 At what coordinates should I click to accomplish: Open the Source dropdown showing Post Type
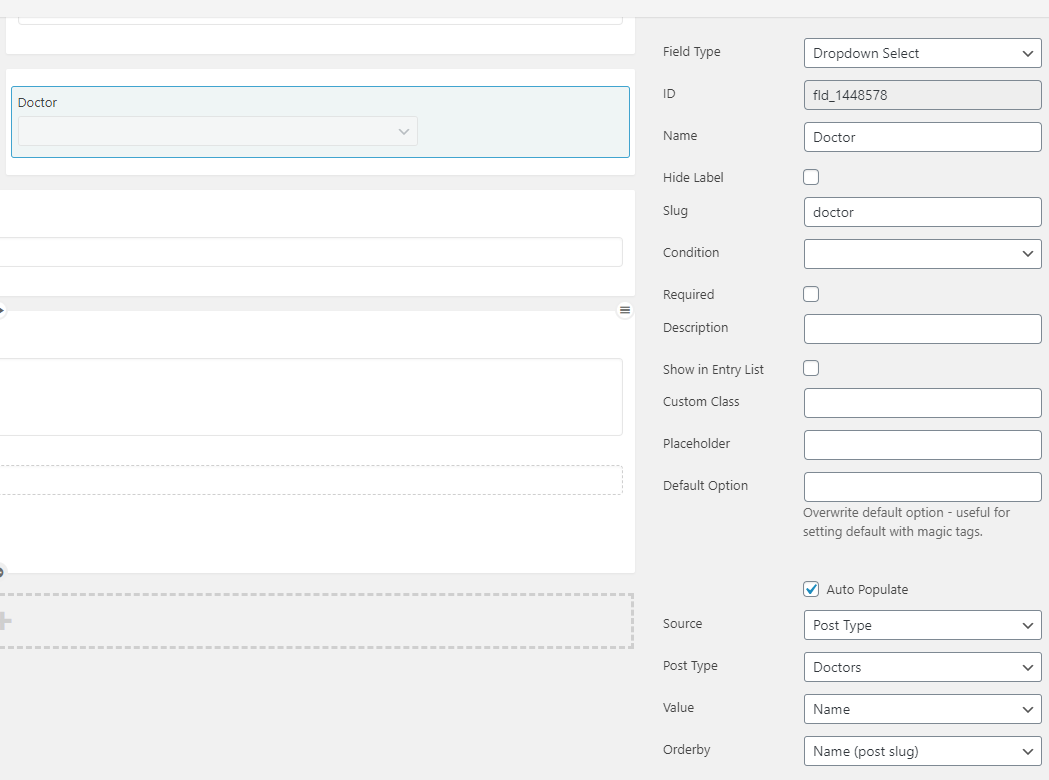tap(922, 625)
